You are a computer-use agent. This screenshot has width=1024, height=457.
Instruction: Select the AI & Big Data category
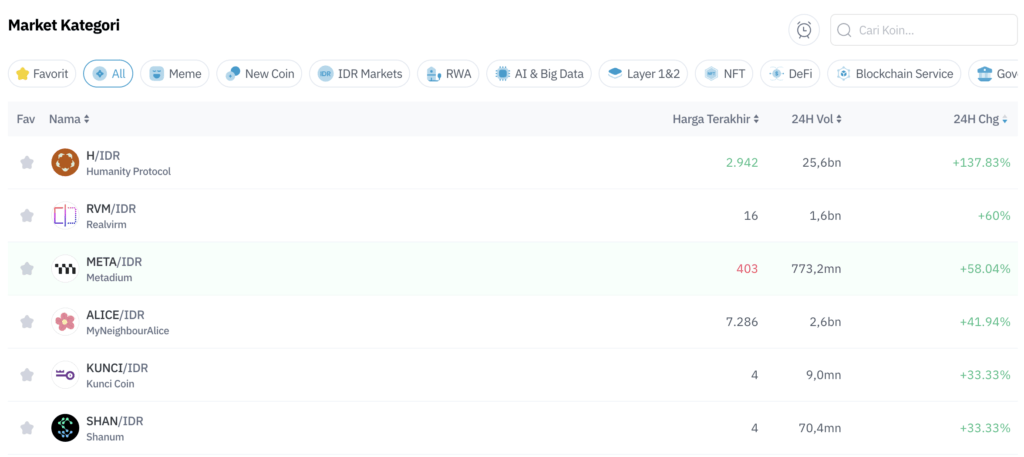[539, 74]
